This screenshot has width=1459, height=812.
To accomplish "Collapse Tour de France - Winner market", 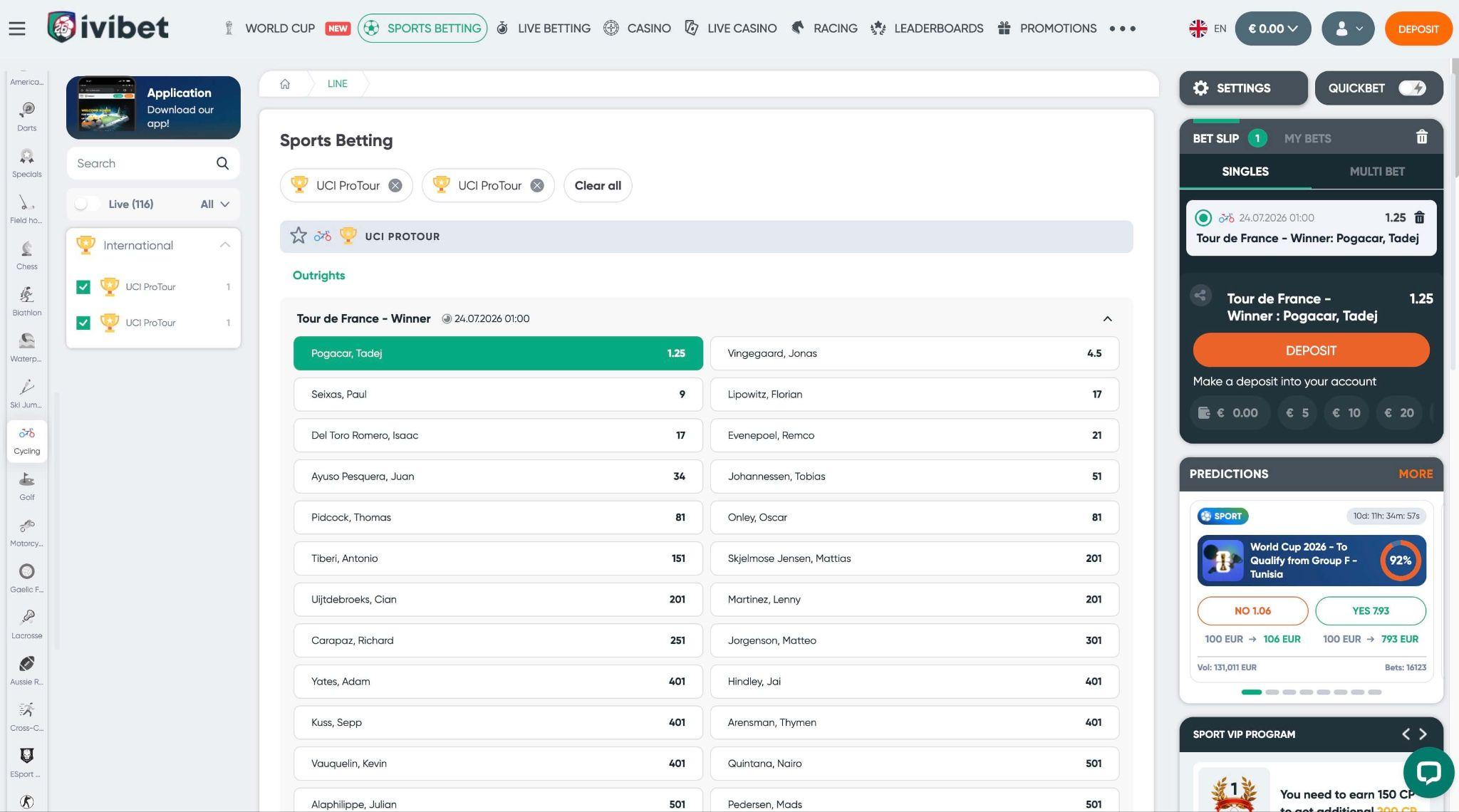I will tap(1107, 318).
